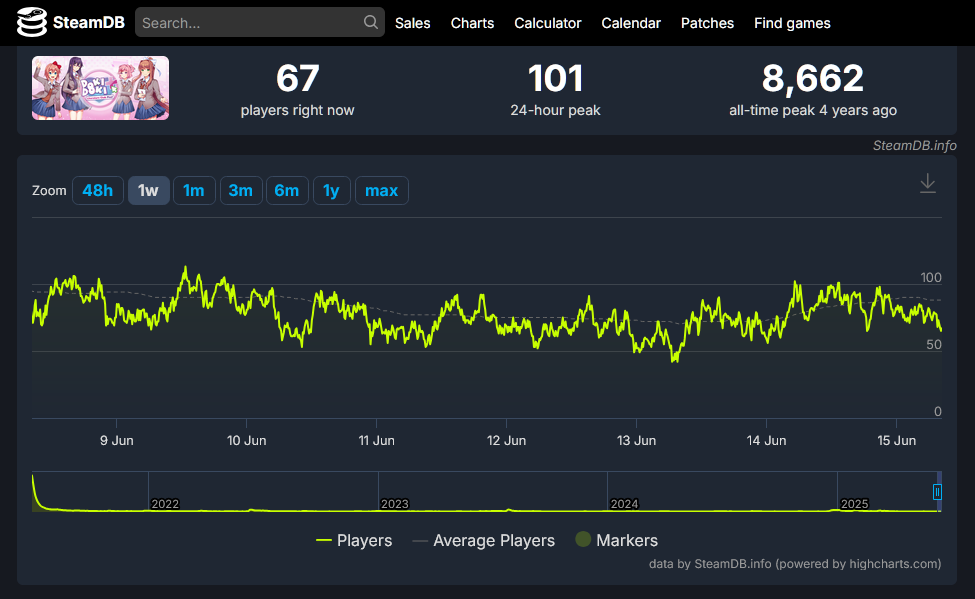Set chart zoom to 1w
Screen dimensions: 975x599
click(x=149, y=190)
